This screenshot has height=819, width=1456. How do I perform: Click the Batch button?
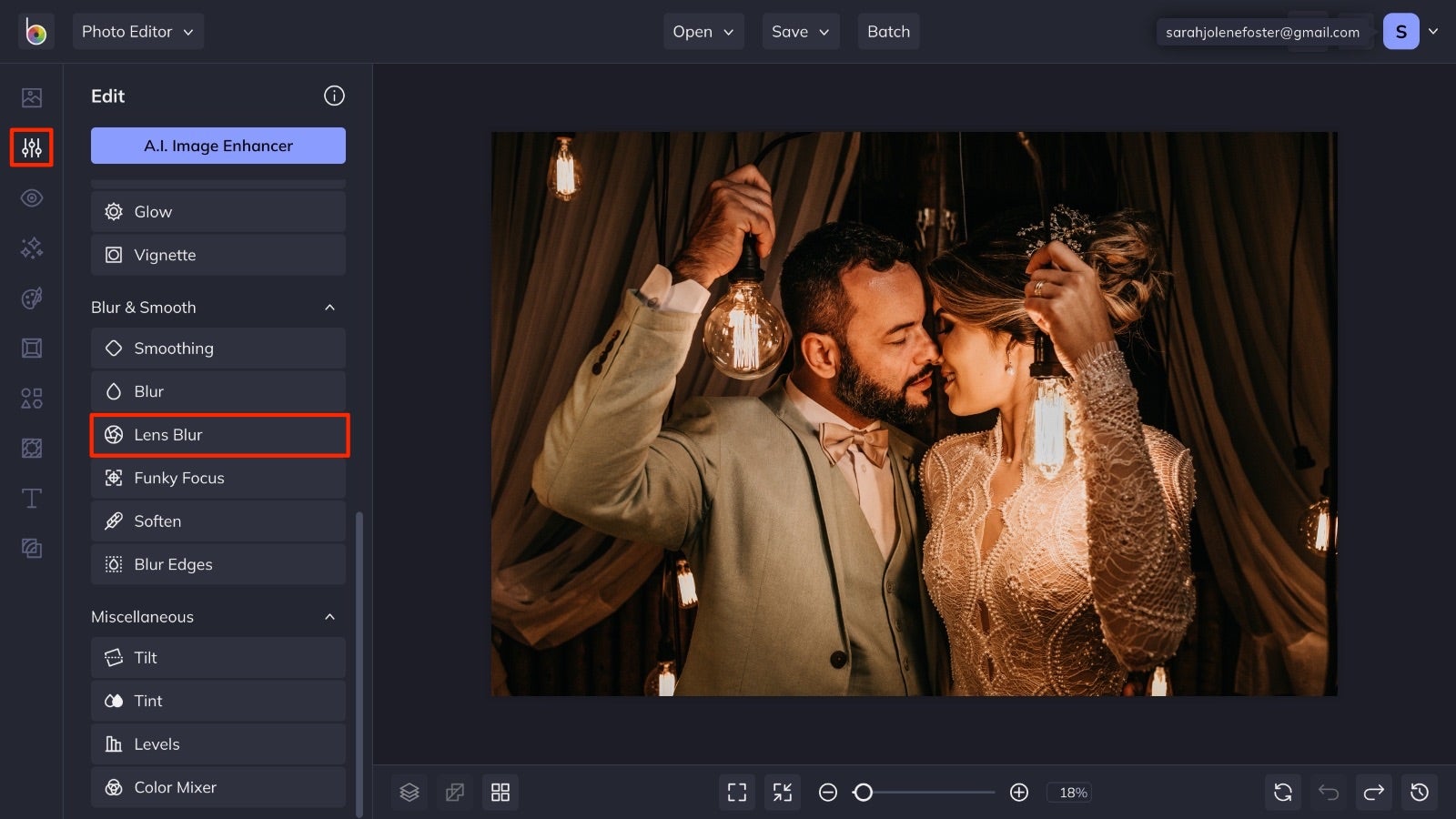[x=888, y=31]
